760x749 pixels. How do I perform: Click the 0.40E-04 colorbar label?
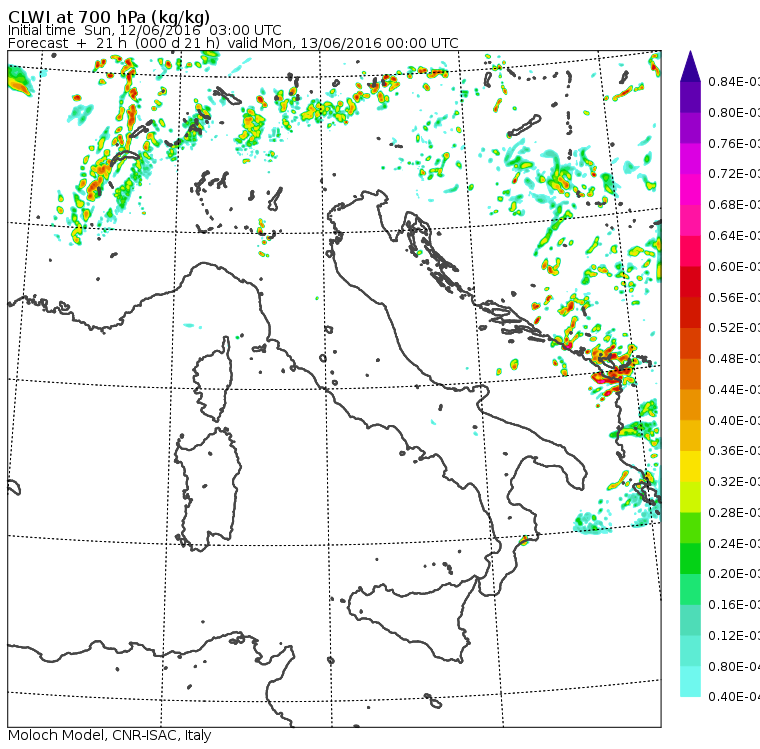tap(734, 697)
